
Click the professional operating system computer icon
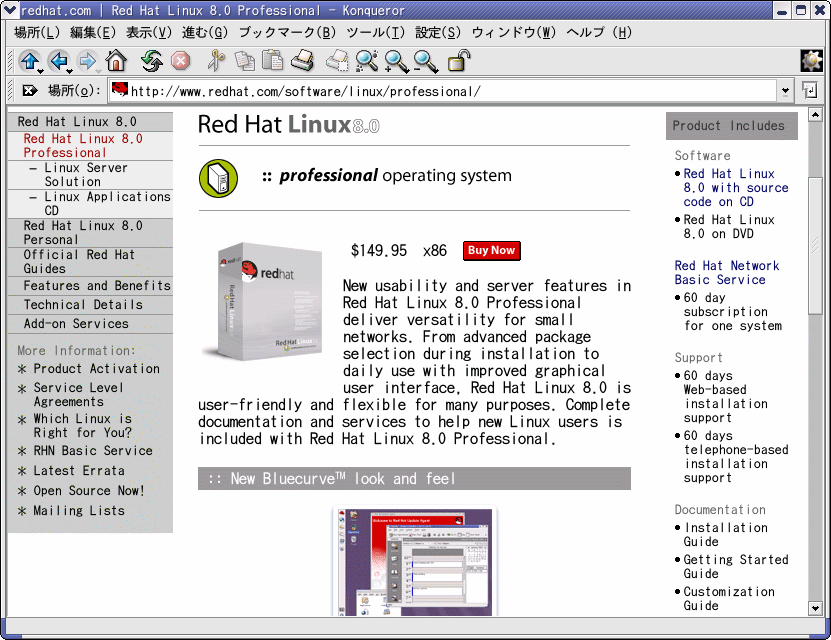coord(218,179)
